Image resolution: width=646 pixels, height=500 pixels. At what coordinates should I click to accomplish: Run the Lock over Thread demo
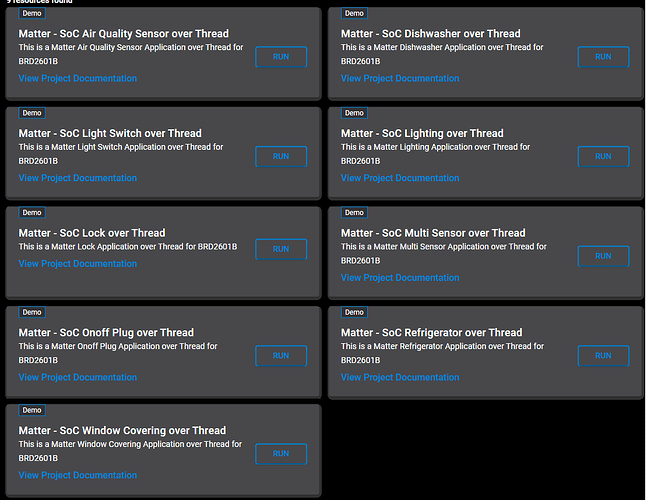(281, 249)
